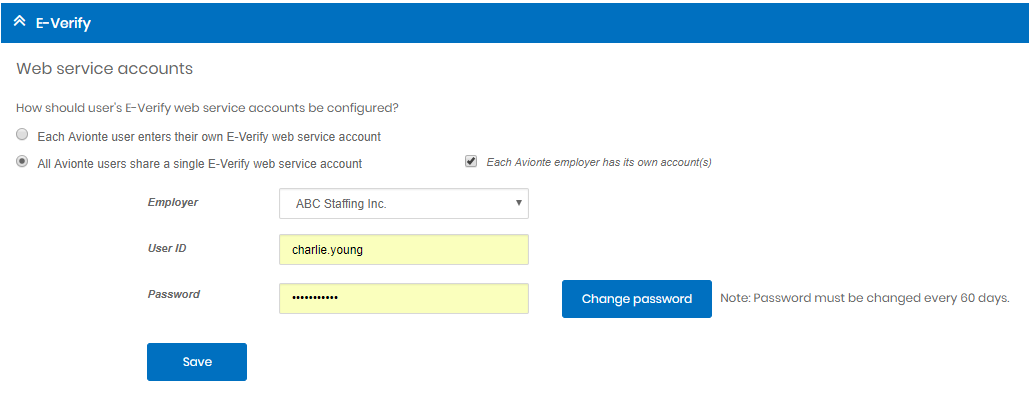
Task: Click the E-Verify header title
Action: (63, 24)
